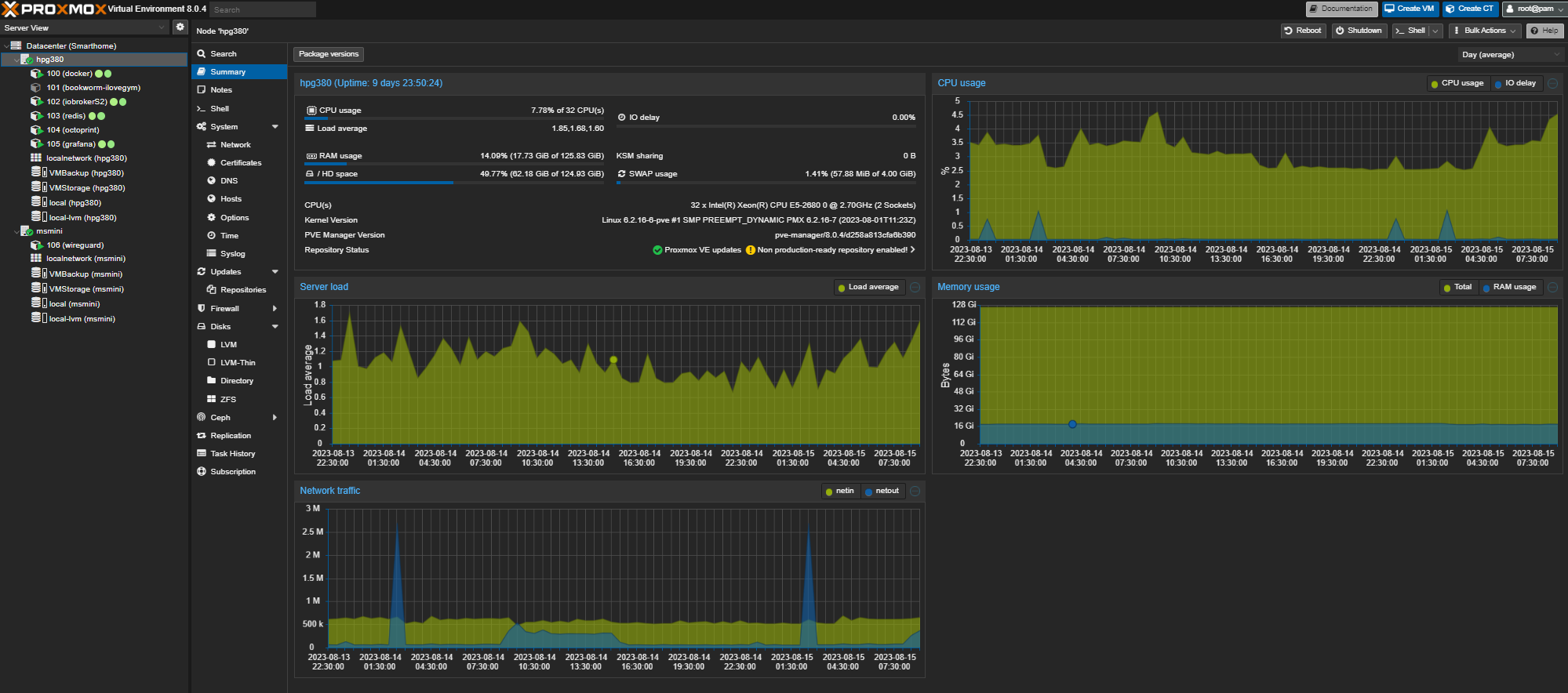Open the Task History icon
This screenshot has height=693, width=1568.
click(202, 453)
